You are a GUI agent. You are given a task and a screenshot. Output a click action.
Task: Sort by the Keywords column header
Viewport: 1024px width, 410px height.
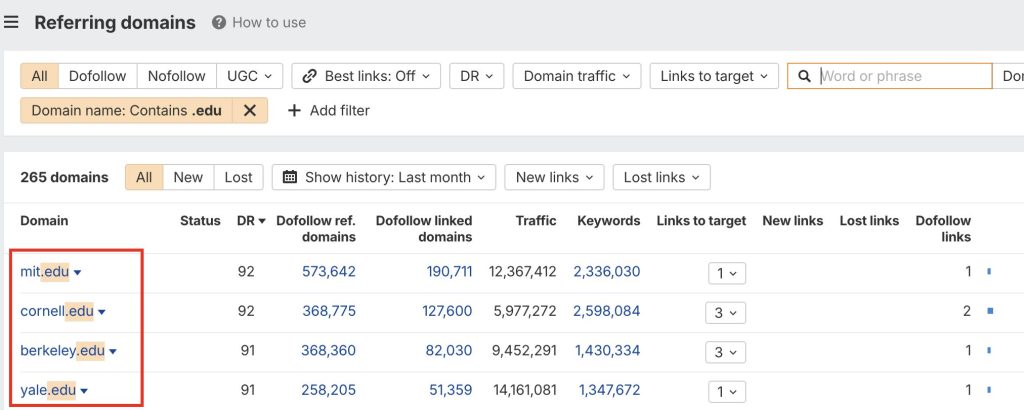coord(609,221)
